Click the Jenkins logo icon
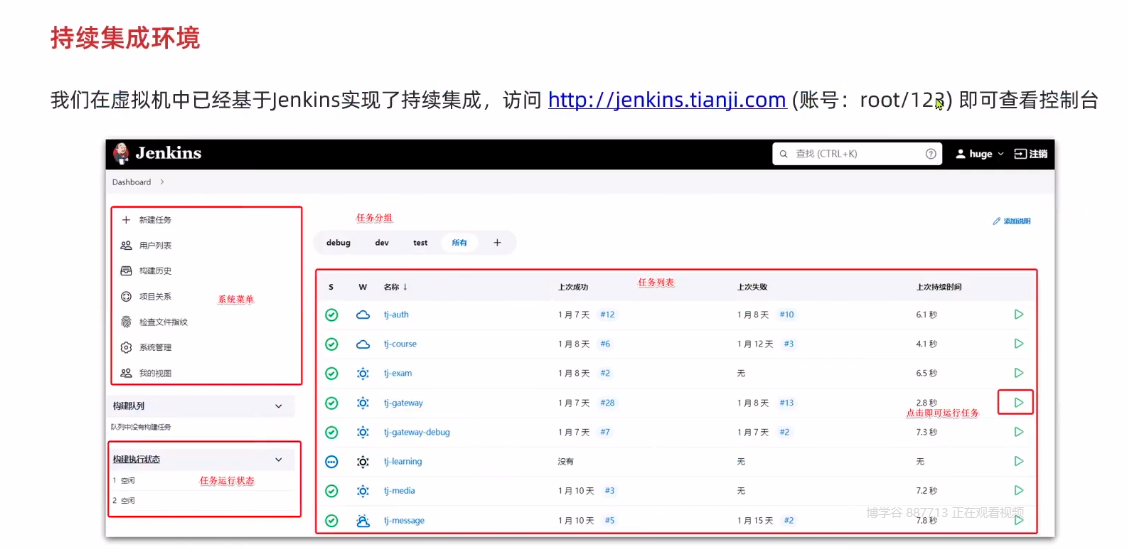The width and height of the screenshot is (1129, 549). click(x=121, y=153)
